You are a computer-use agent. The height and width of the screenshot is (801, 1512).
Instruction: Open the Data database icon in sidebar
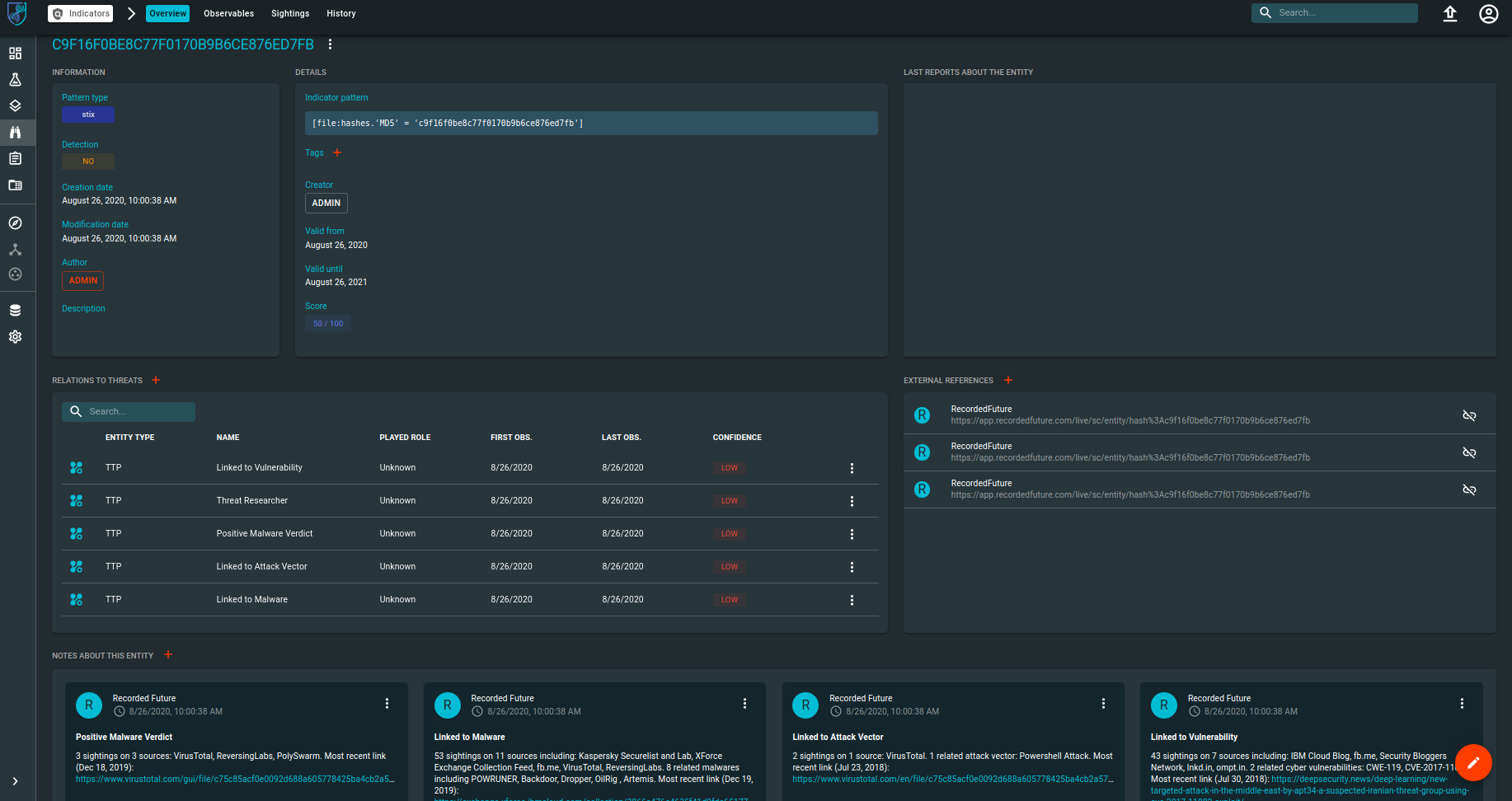pos(15,310)
